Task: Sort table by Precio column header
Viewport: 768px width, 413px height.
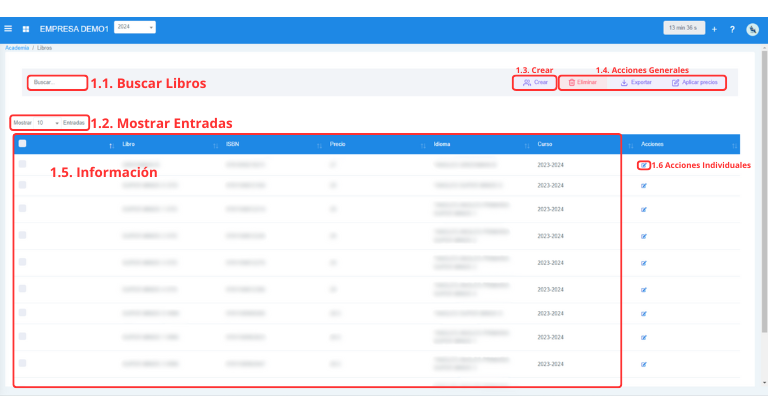Action: pos(338,145)
